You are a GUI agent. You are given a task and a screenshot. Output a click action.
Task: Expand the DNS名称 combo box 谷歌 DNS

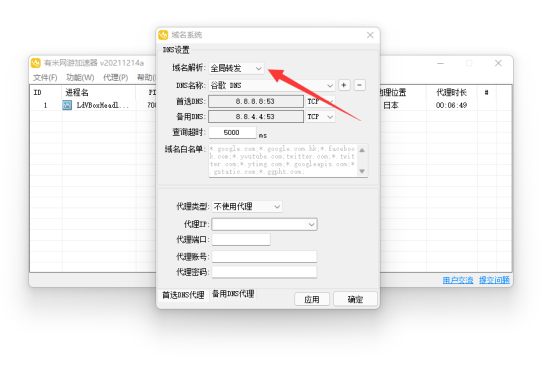(272, 85)
